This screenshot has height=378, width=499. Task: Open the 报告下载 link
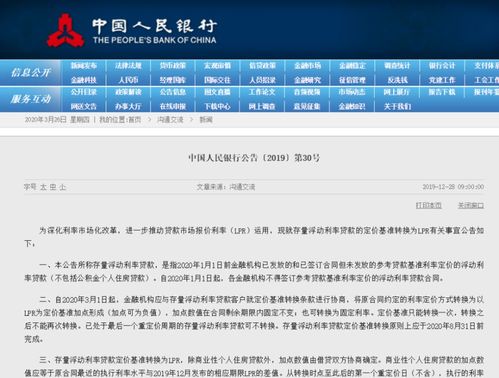point(442,92)
